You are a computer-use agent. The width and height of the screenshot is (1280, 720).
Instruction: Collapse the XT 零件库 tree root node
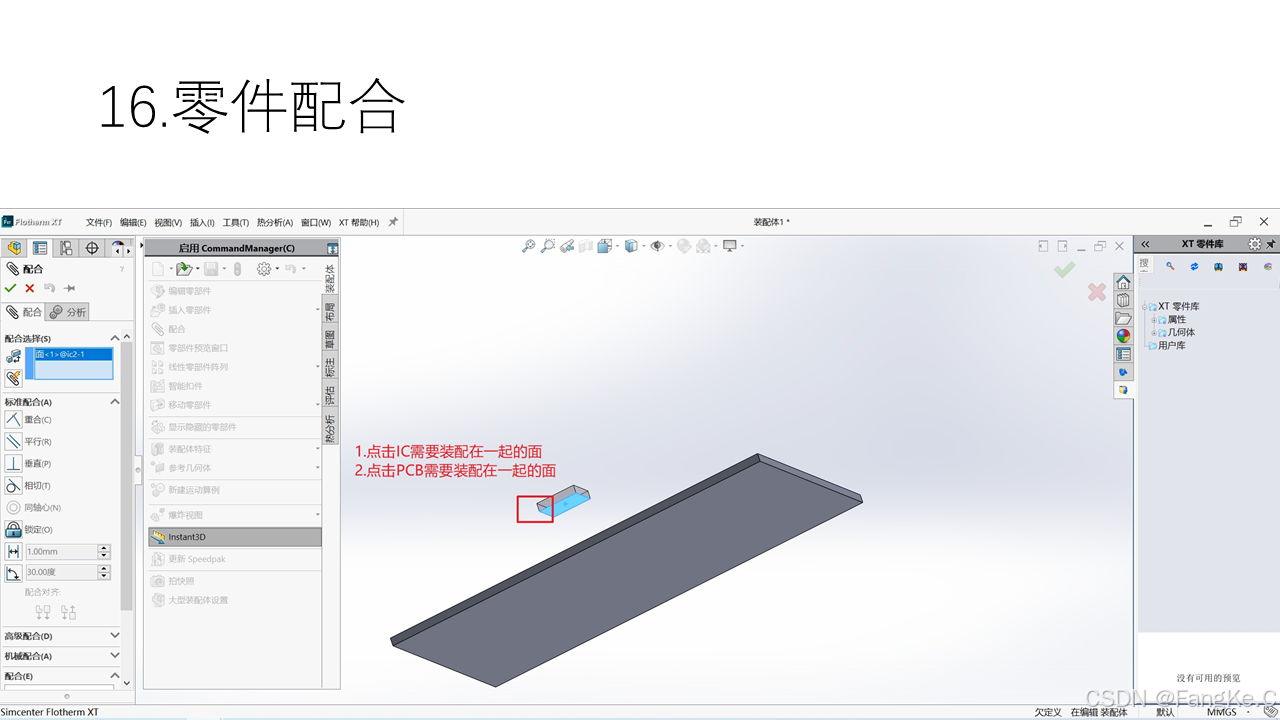tap(1145, 307)
